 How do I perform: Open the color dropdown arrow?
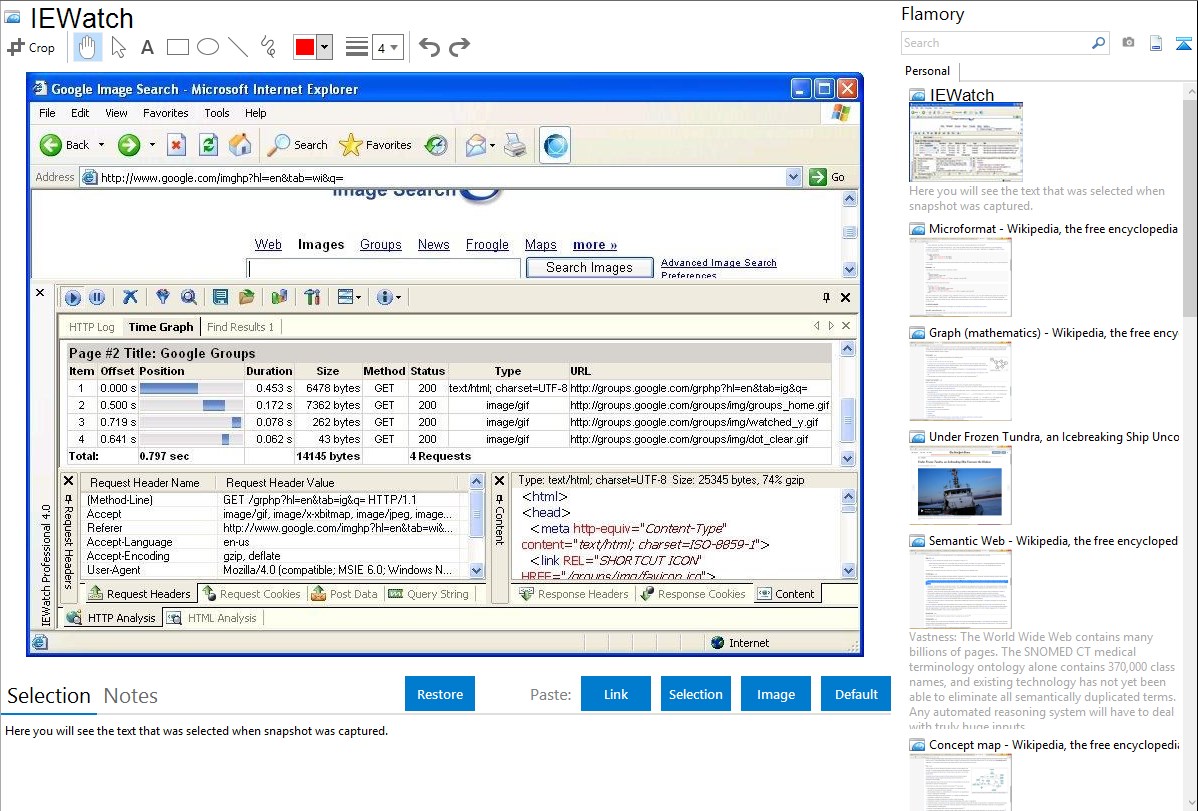coord(325,47)
